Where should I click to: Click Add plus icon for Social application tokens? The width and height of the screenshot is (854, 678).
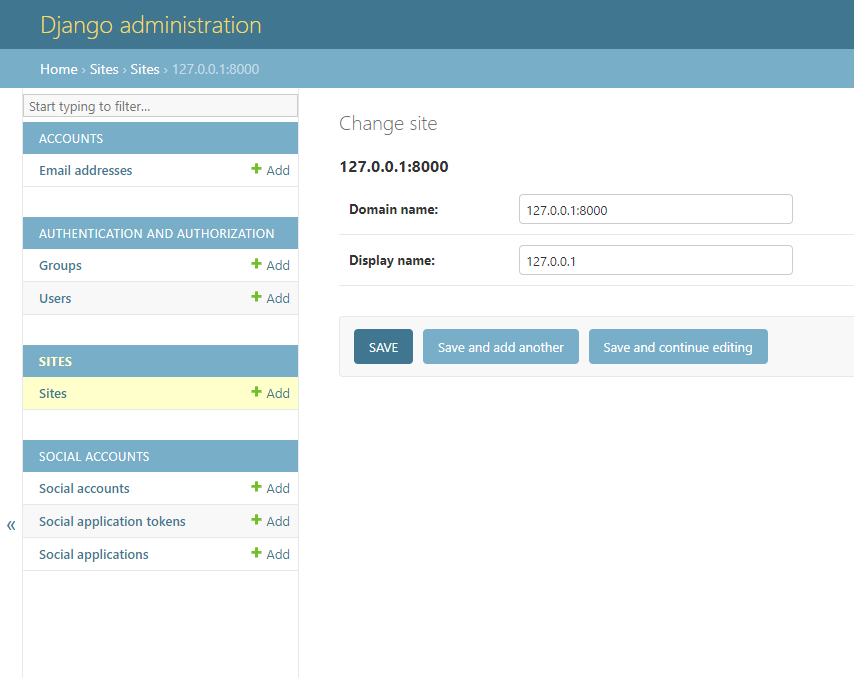tap(256, 521)
